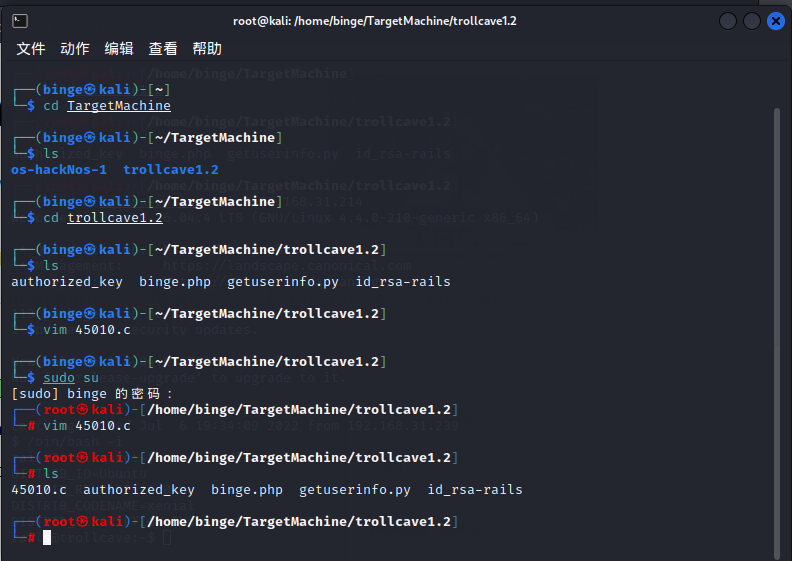Open the 查看 menu
The height and width of the screenshot is (561, 792).
(x=163, y=48)
